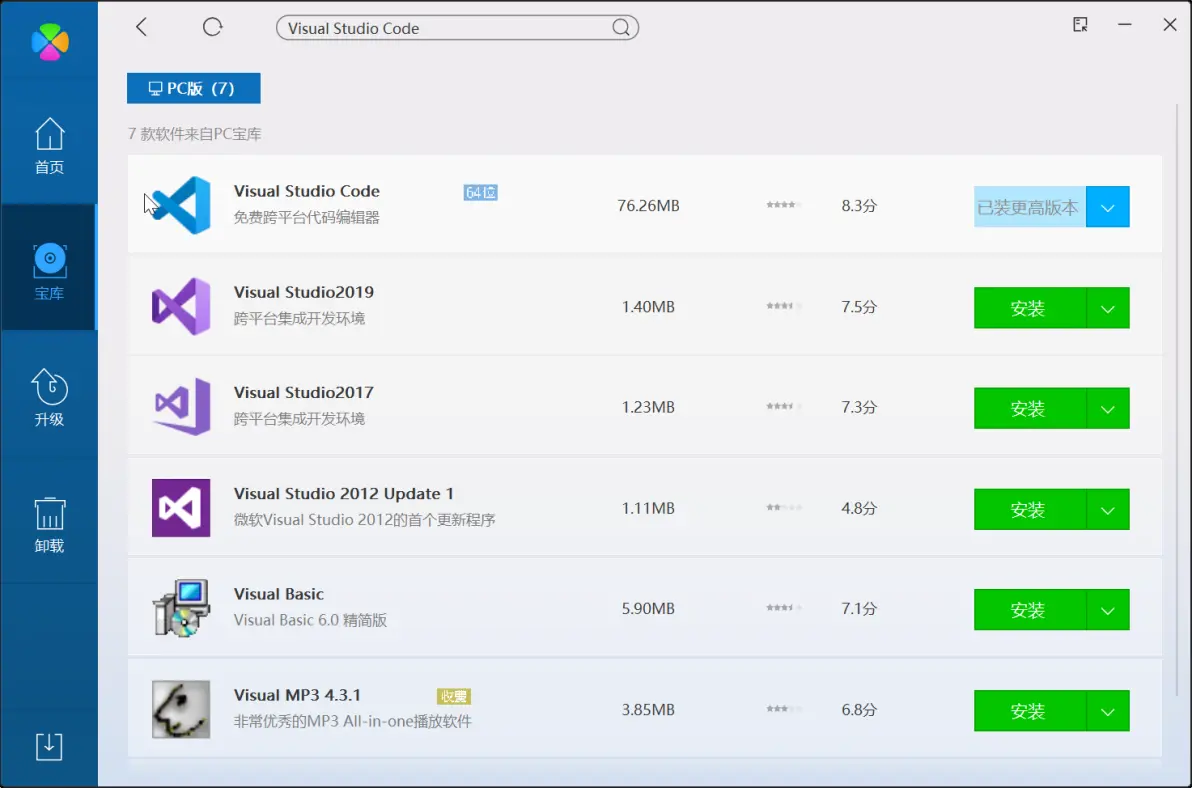Image resolution: width=1192 pixels, height=788 pixels.
Task: Click the colorful app logo
Action: point(49,41)
